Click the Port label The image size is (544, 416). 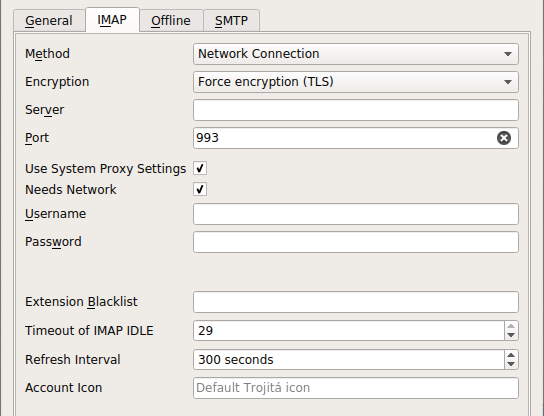37,138
